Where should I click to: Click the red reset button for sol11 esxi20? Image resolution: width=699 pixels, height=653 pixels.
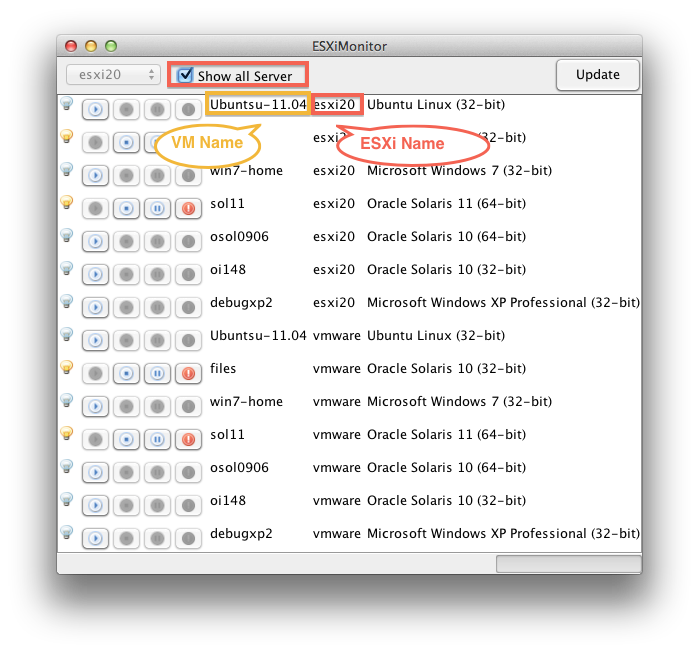[189, 208]
